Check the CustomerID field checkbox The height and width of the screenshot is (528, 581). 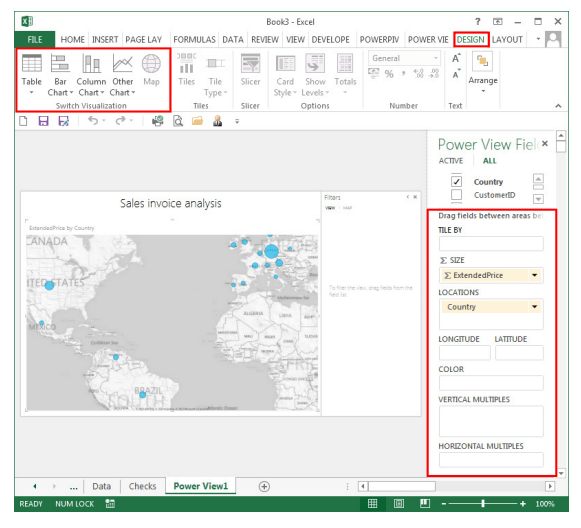click(x=456, y=195)
